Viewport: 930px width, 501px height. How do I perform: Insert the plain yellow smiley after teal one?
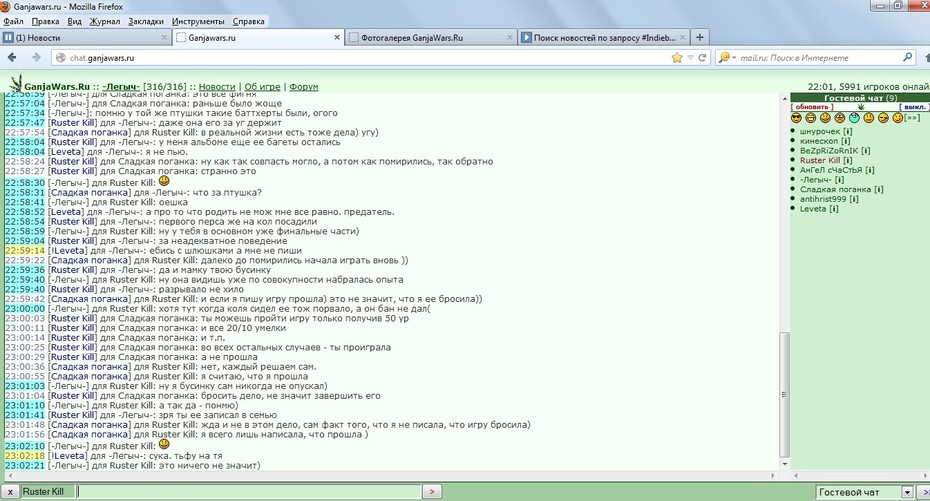[x=869, y=118]
